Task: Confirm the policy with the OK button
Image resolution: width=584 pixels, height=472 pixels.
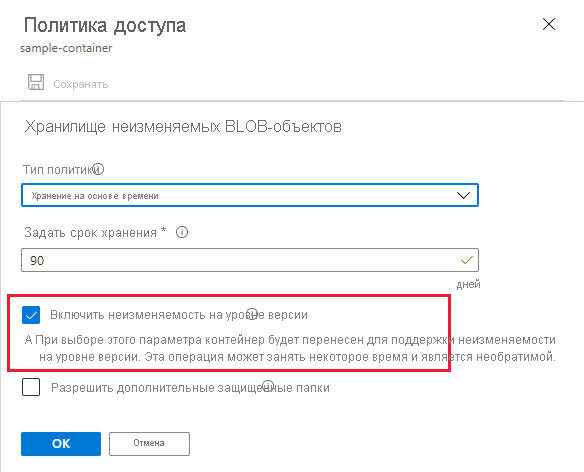Action: 61,444
